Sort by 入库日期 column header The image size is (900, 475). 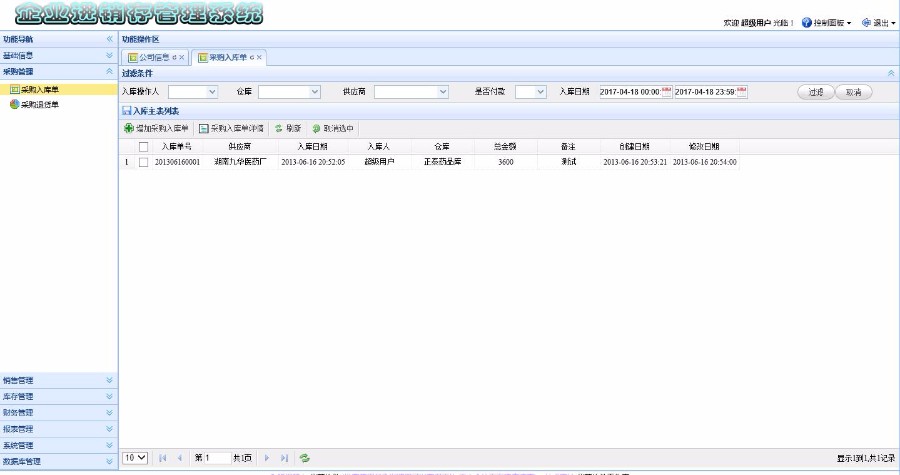coord(313,147)
